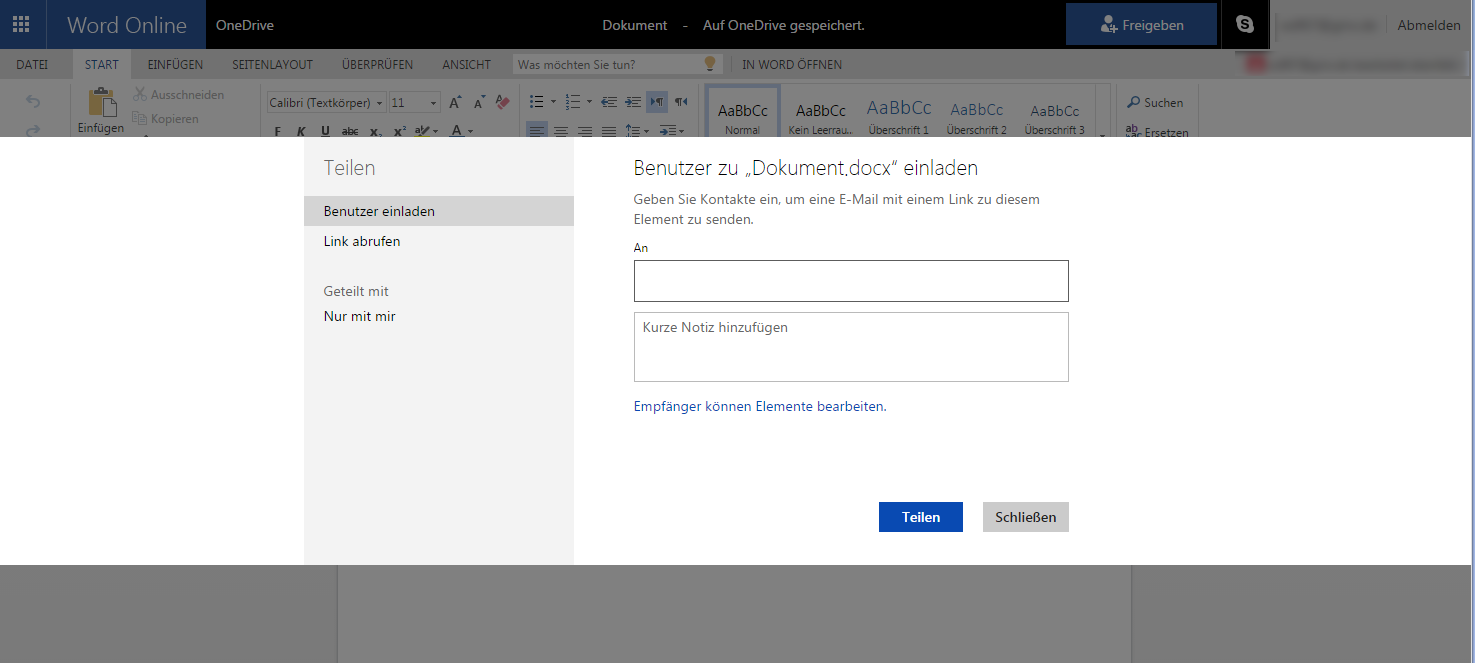Click the Schließen button

(1026, 517)
